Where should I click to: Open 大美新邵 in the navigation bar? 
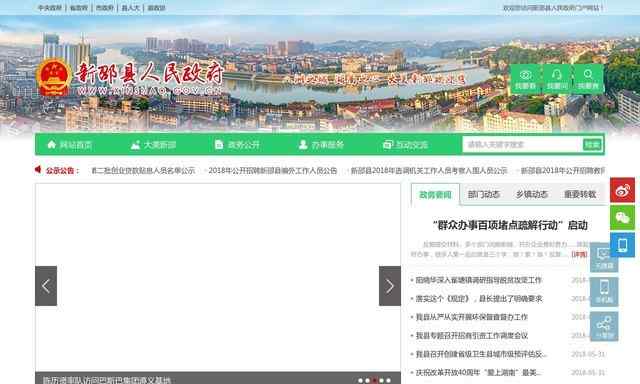tap(160, 145)
